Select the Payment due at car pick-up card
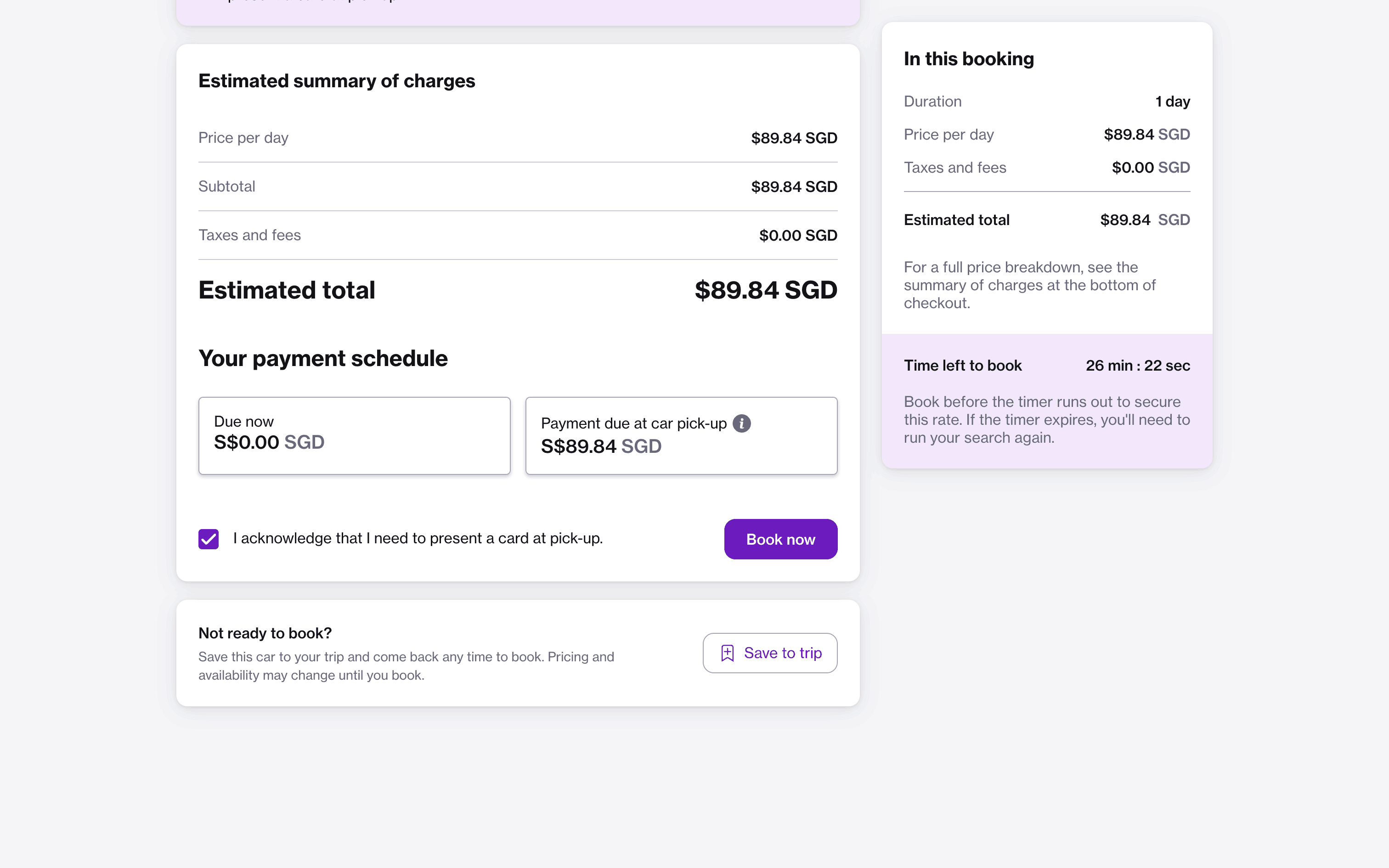This screenshot has width=1389, height=868. [x=681, y=435]
